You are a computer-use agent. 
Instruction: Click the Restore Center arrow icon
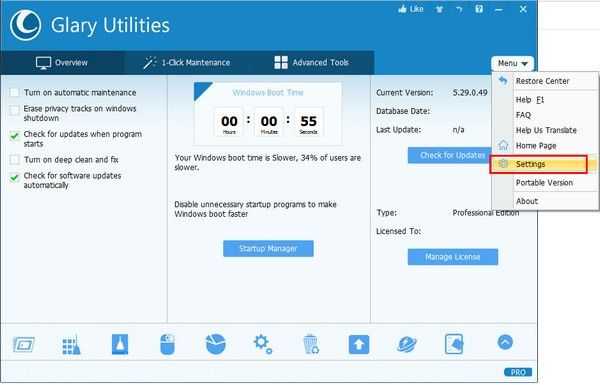pos(503,80)
